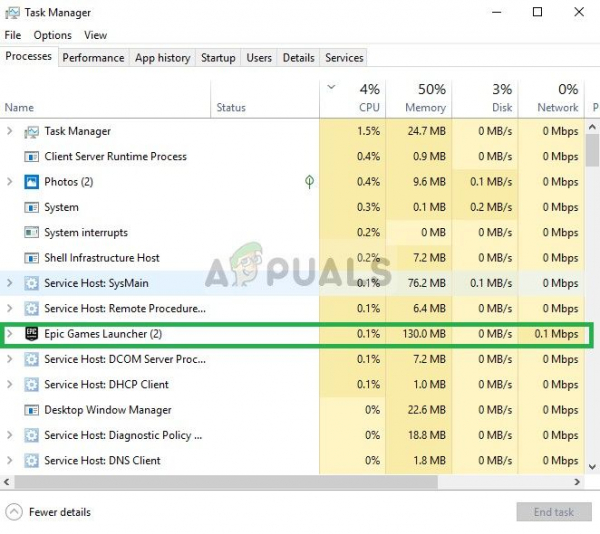The width and height of the screenshot is (600, 534).
Task: Click the Epic Games Launcher icon
Action: (31, 334)
